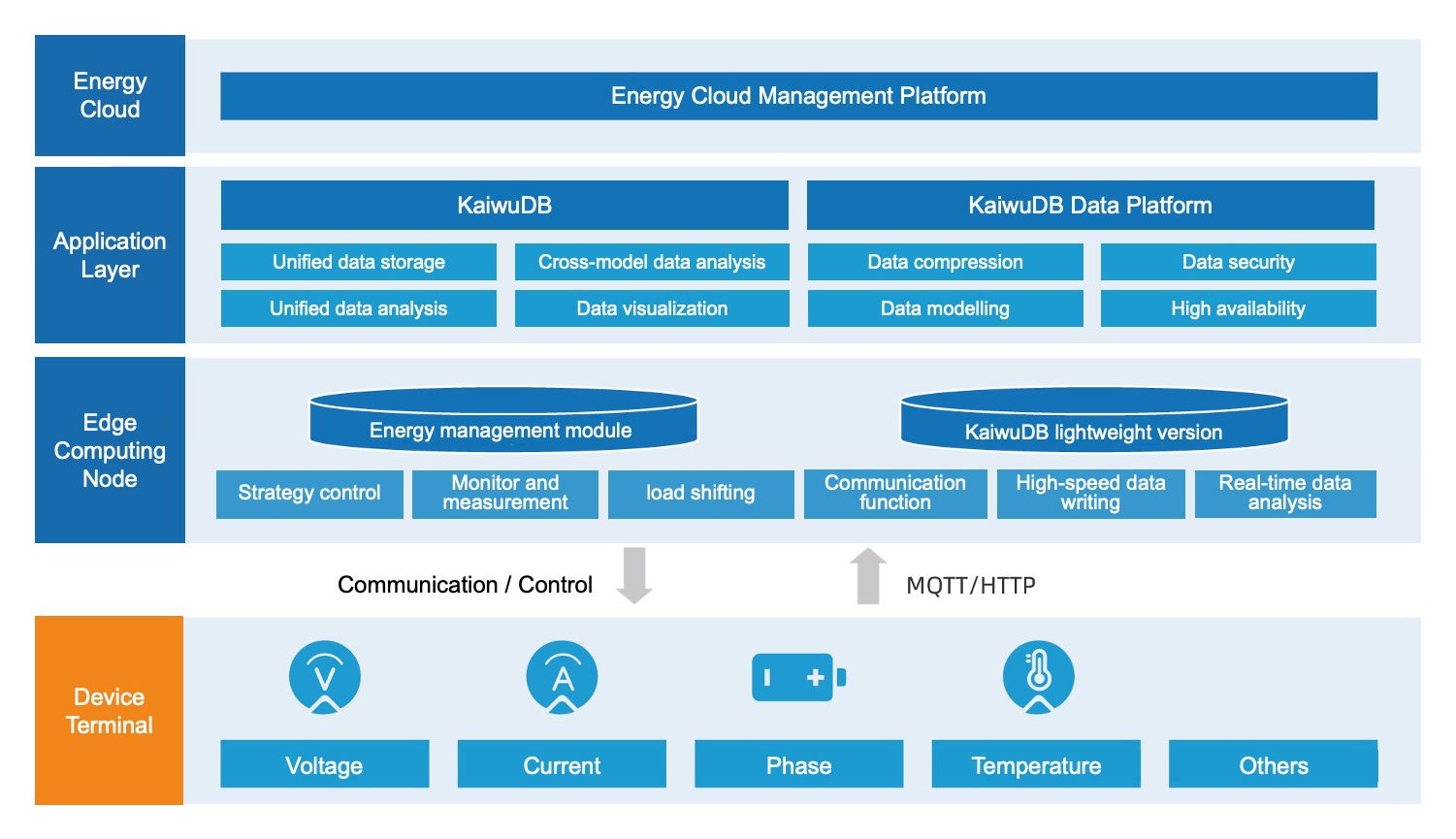Click the High availability box

pos(1238,308)
